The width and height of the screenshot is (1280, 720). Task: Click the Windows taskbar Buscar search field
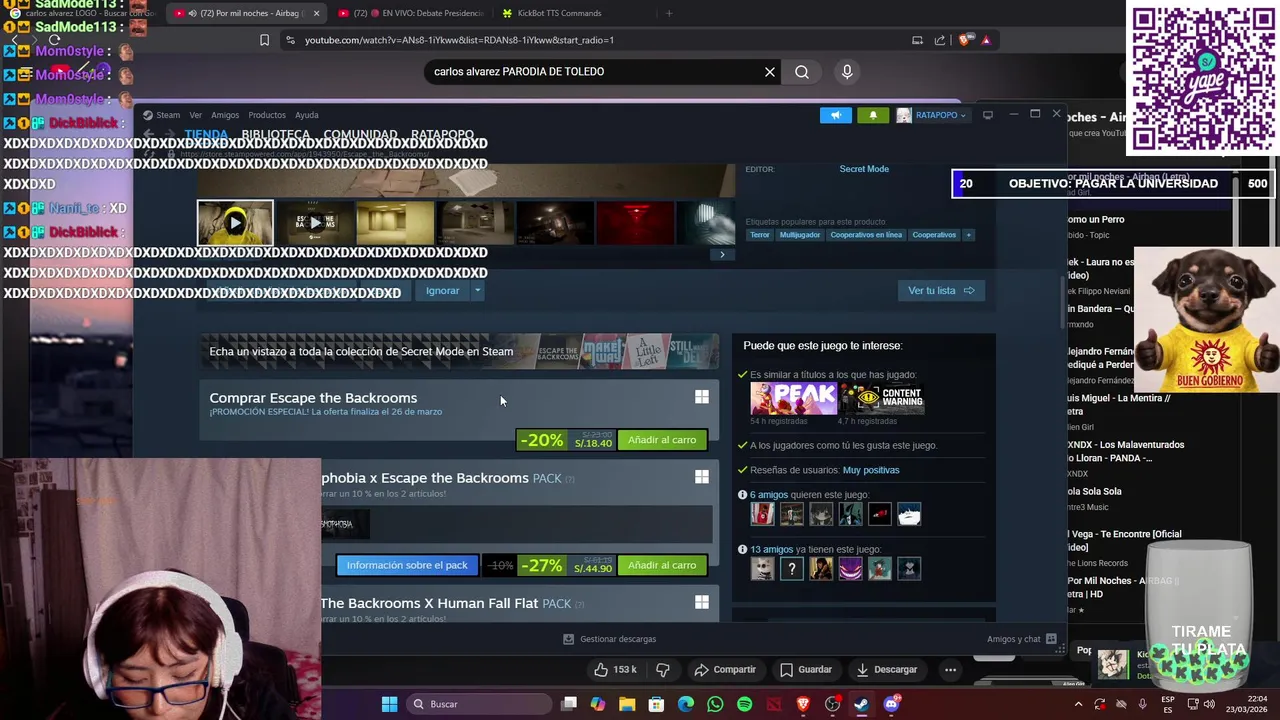(x=479, y=704)
